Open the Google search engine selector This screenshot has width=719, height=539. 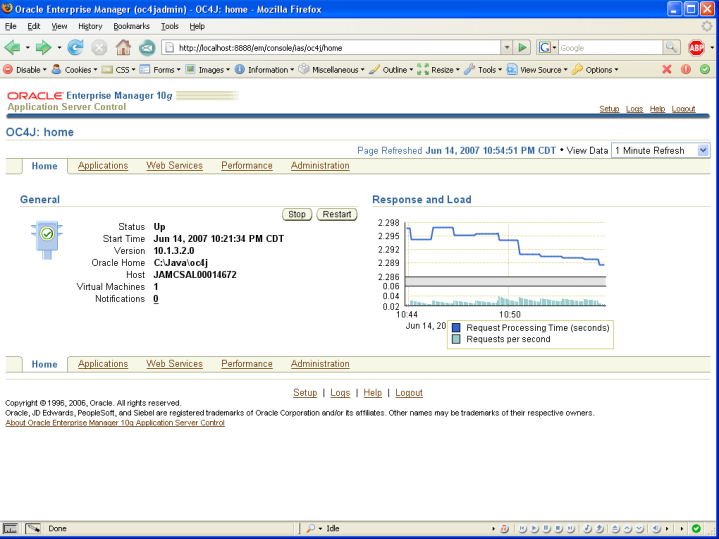[547, 47]
